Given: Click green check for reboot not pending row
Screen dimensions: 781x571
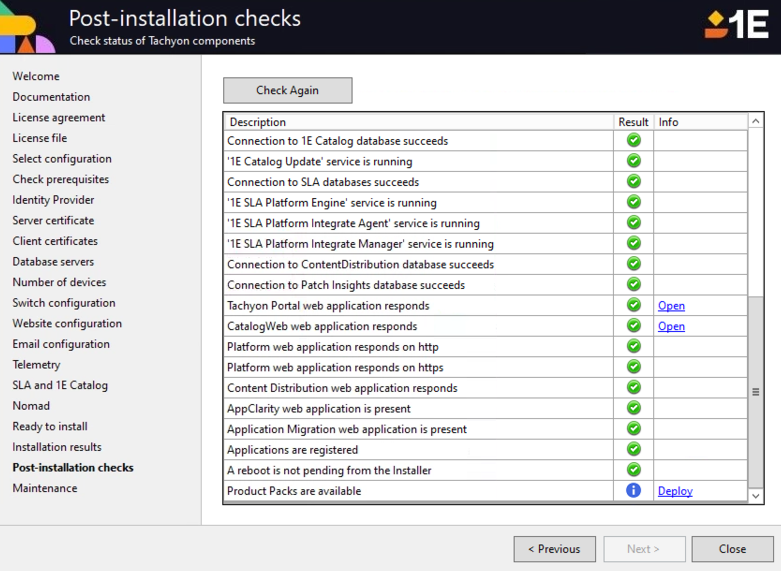Looking at the screenshot, I should point(633,470).
